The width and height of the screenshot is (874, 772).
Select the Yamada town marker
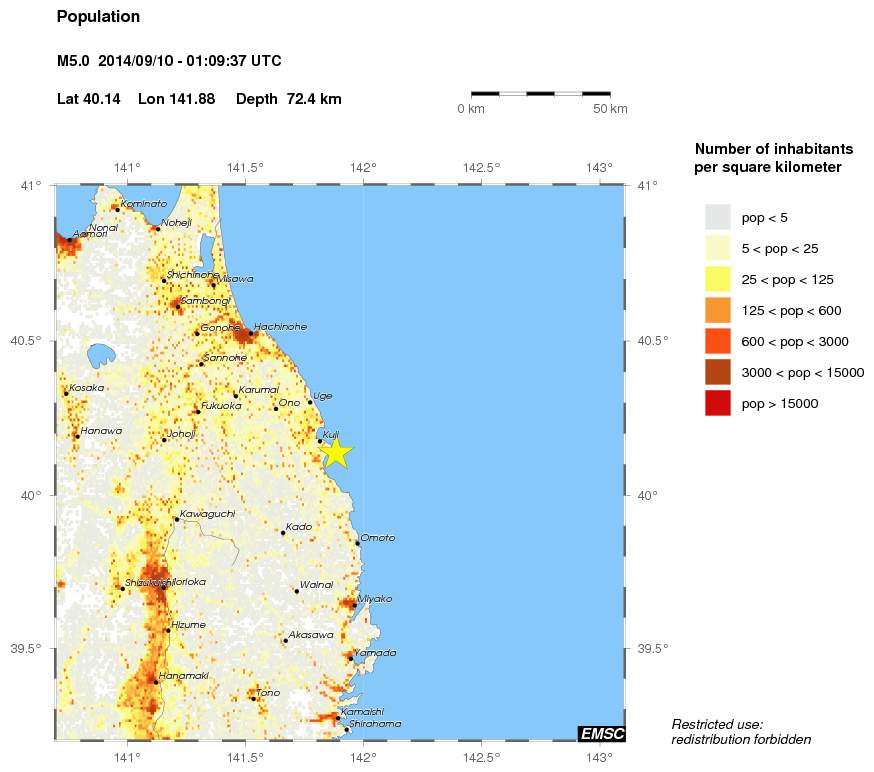pyautogui.click(x=351, y=660)
